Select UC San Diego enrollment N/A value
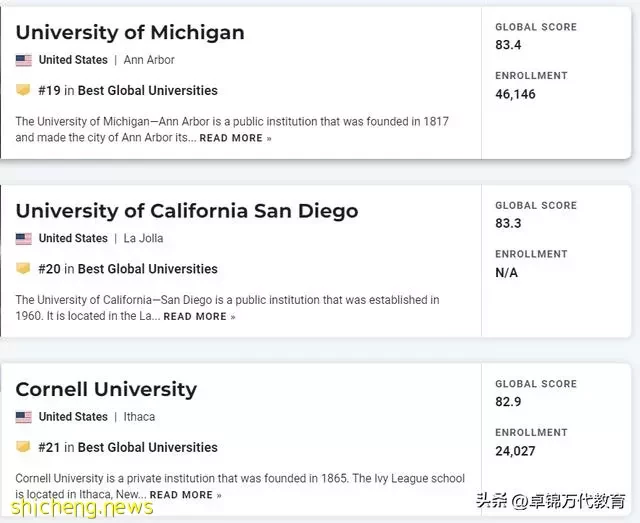Screen dimensions: 640x523 (507, 272)
